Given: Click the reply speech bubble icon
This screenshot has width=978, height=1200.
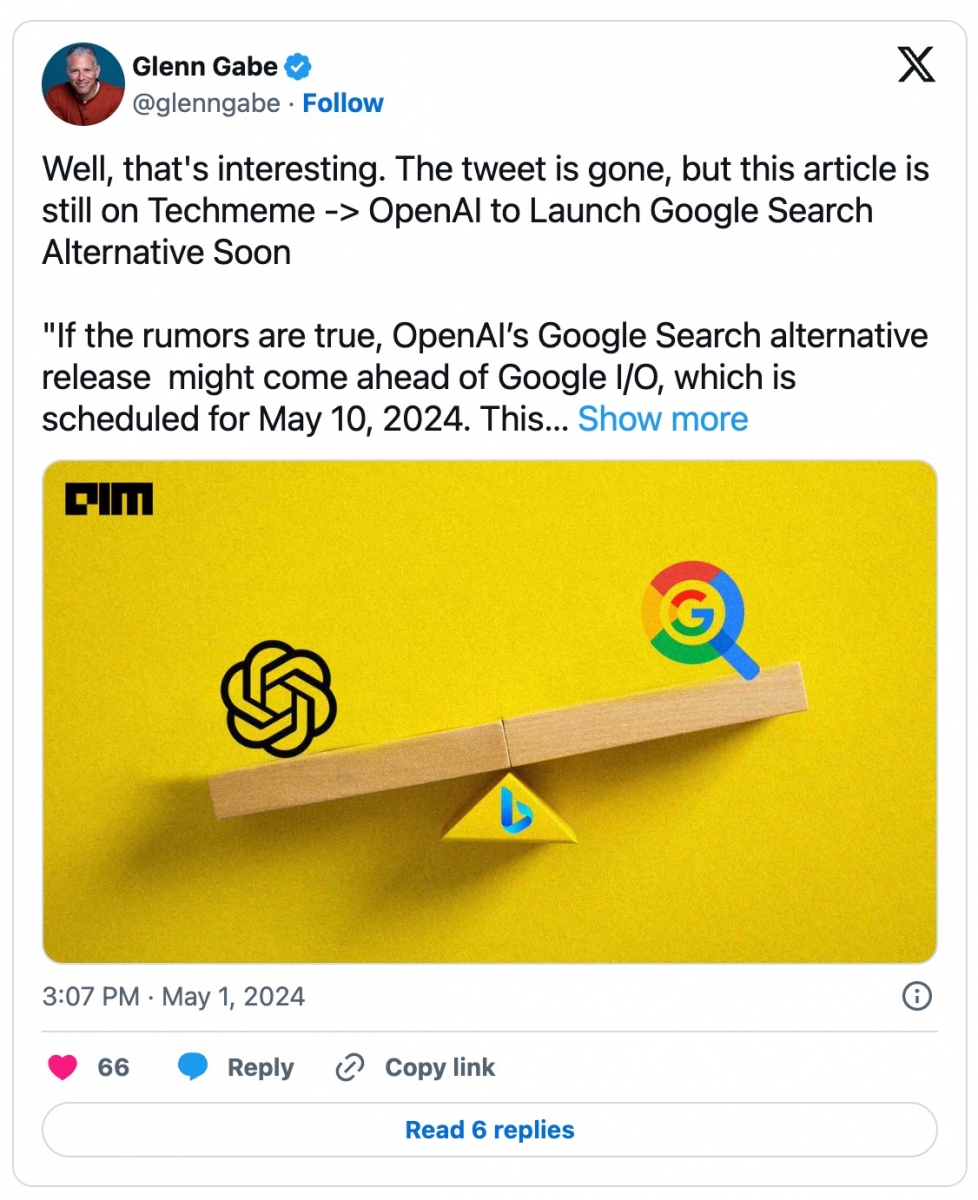Looking at the screenshot, I should coord(192,1068).
